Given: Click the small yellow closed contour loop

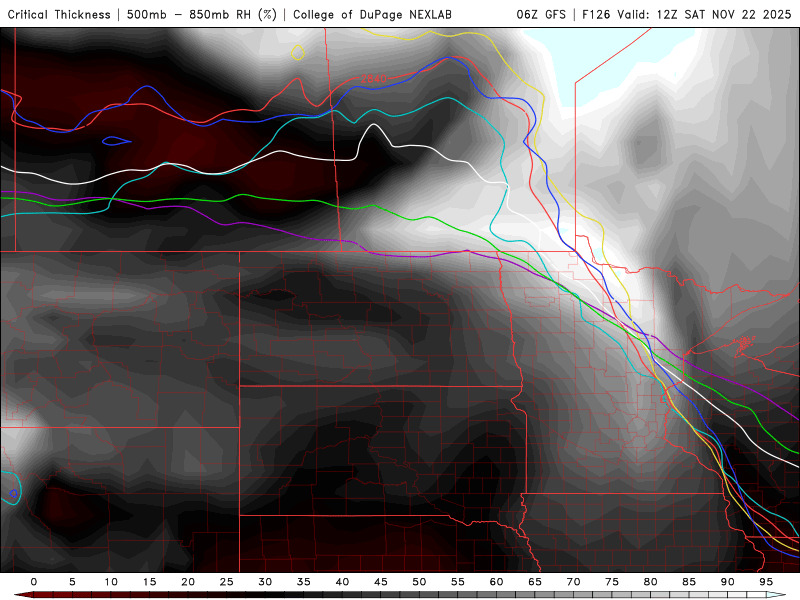Looking at the screenshot, I should [x=298, y=53].
